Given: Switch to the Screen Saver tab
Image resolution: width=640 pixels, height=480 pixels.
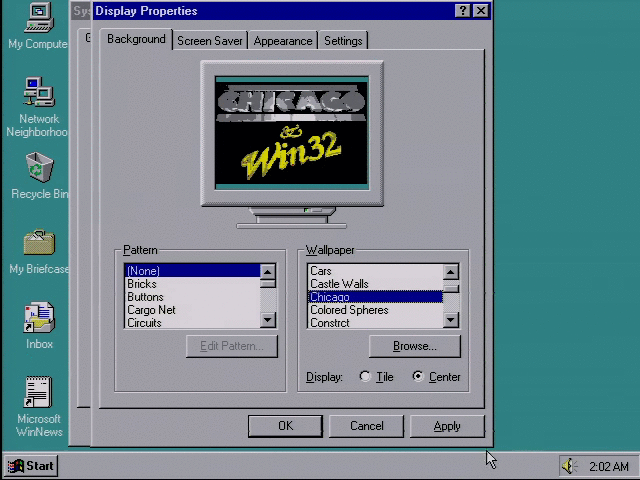Looking at the screenshot, I should (210, 41).
